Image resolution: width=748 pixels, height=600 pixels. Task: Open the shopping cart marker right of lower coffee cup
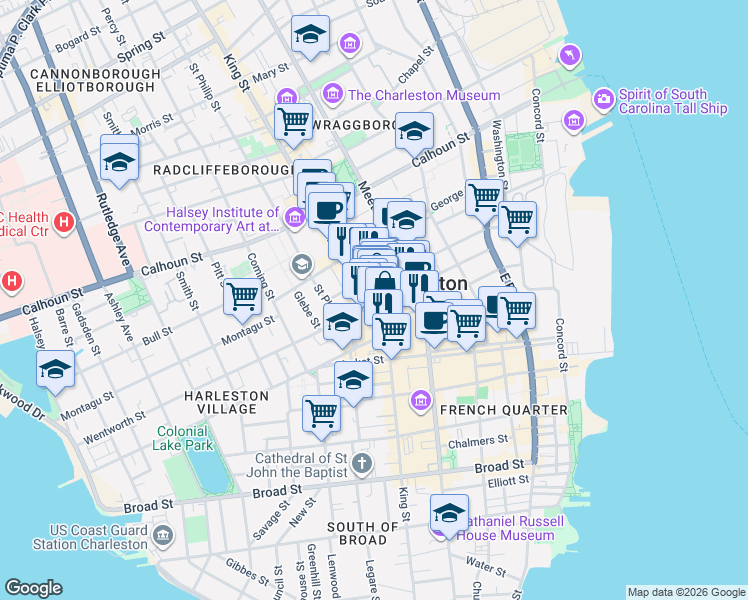click(467, 327)
